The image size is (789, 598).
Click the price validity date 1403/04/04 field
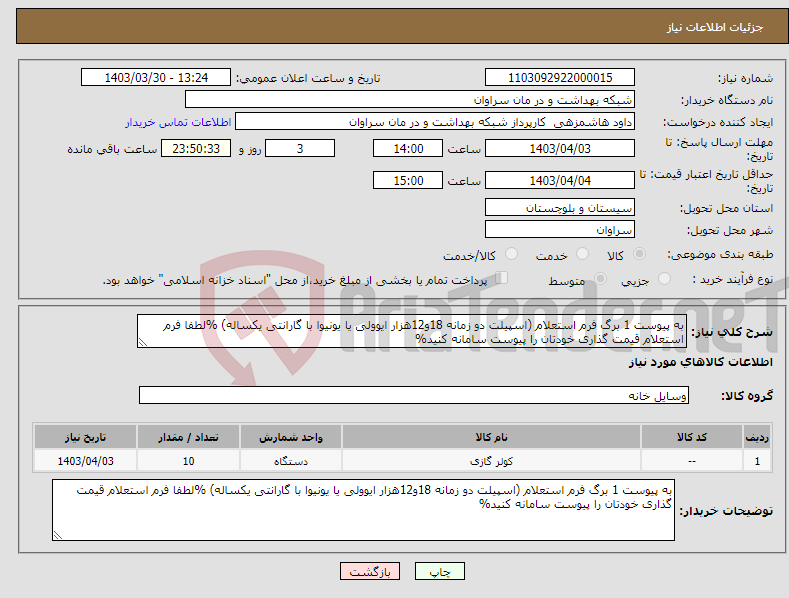click(x=560, y=180)
